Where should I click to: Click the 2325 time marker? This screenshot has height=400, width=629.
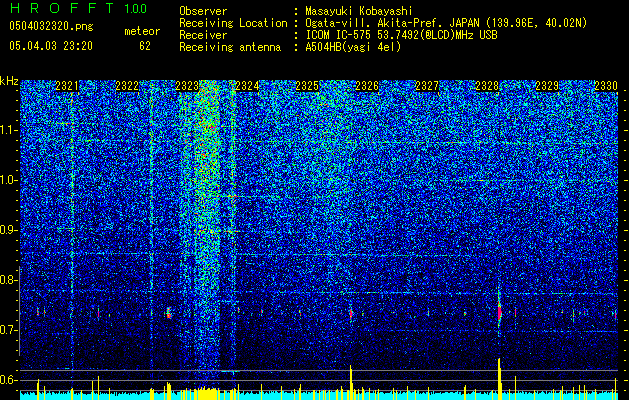(x=307, y=86)
